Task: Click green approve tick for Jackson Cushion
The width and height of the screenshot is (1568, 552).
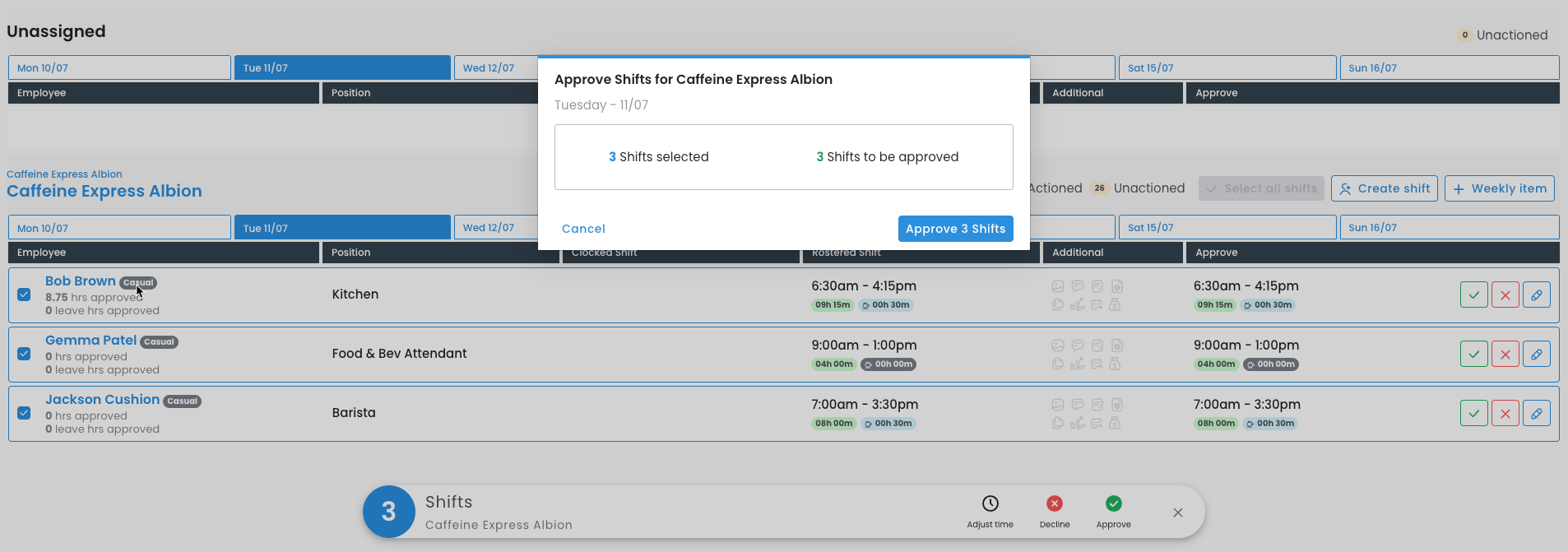Action: 1473,413
